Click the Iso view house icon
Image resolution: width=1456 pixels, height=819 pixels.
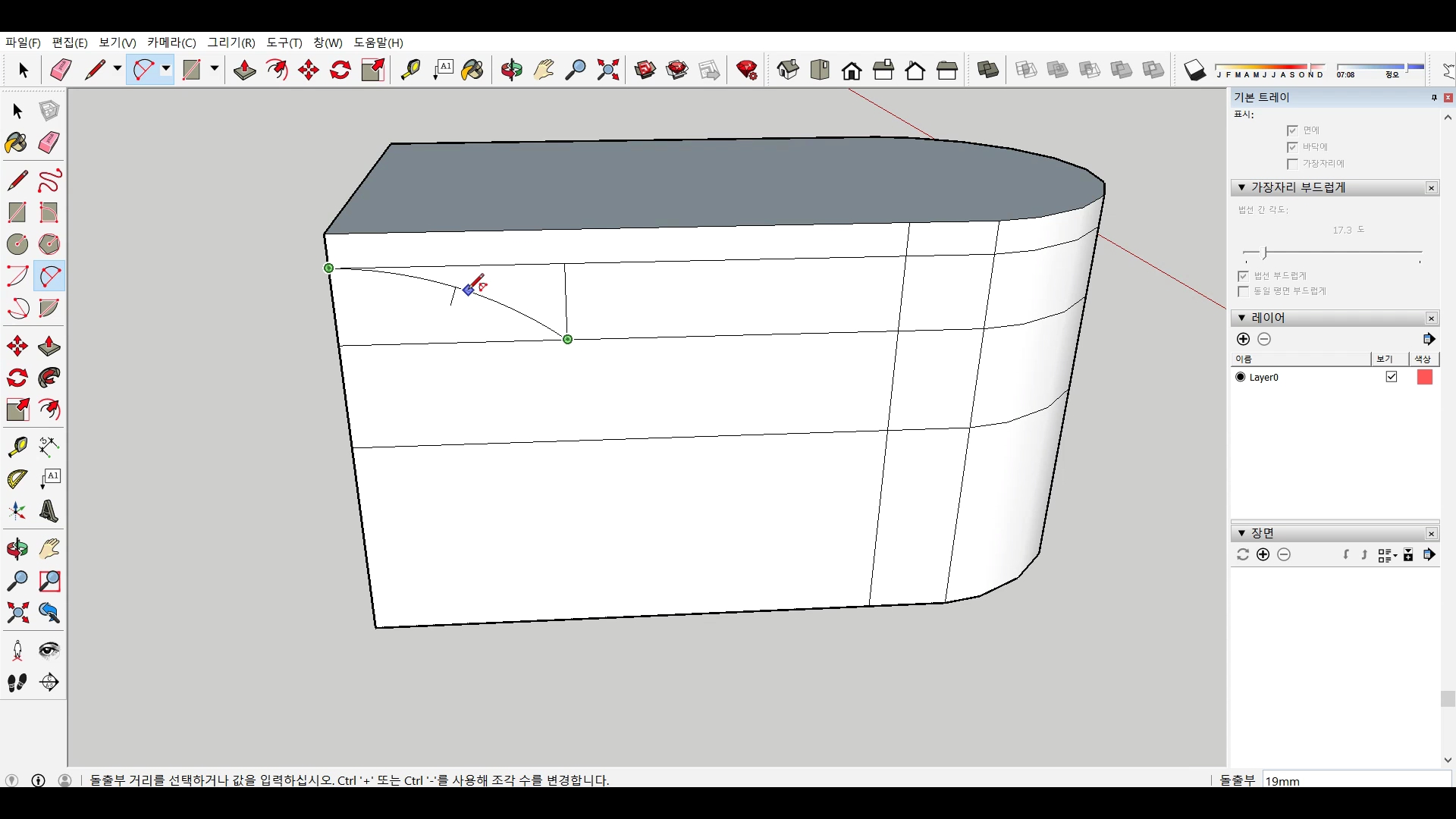pos(788,71)
